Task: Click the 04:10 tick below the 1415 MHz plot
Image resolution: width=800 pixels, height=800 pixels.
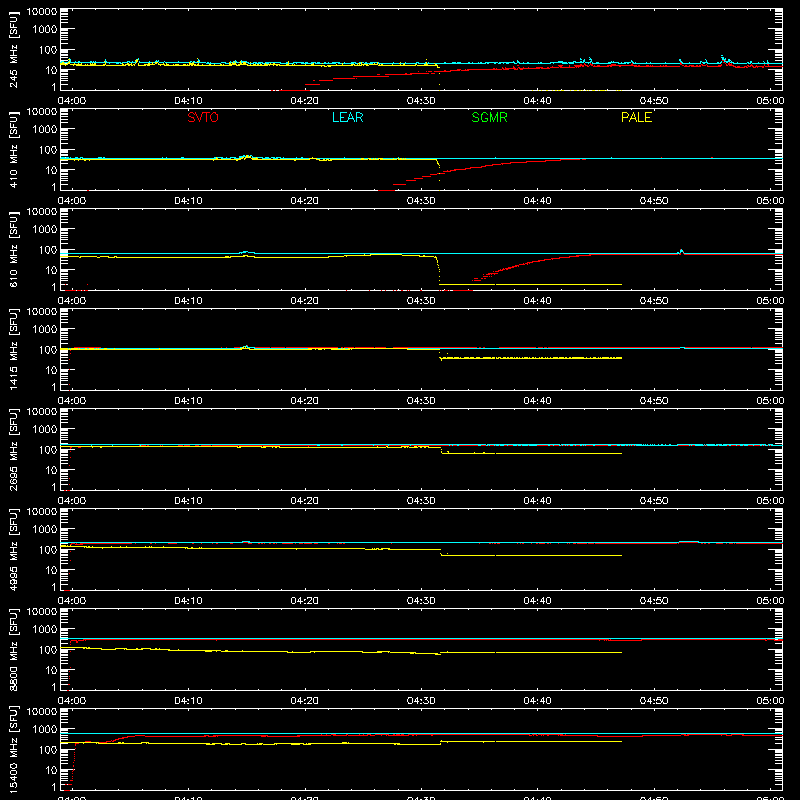Action: [x=188, y=401]
